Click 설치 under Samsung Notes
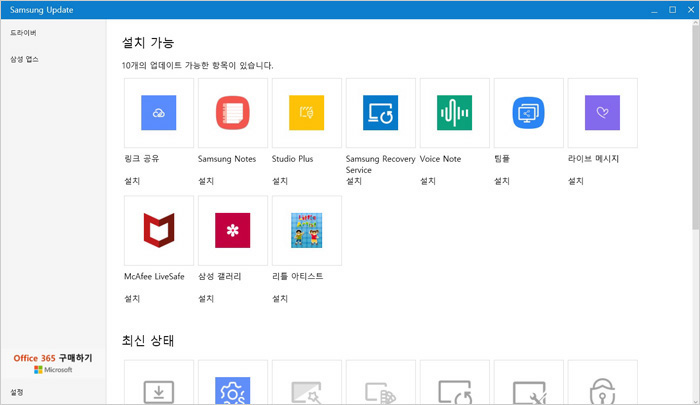 pyautogui.click(x=206, y=181)
